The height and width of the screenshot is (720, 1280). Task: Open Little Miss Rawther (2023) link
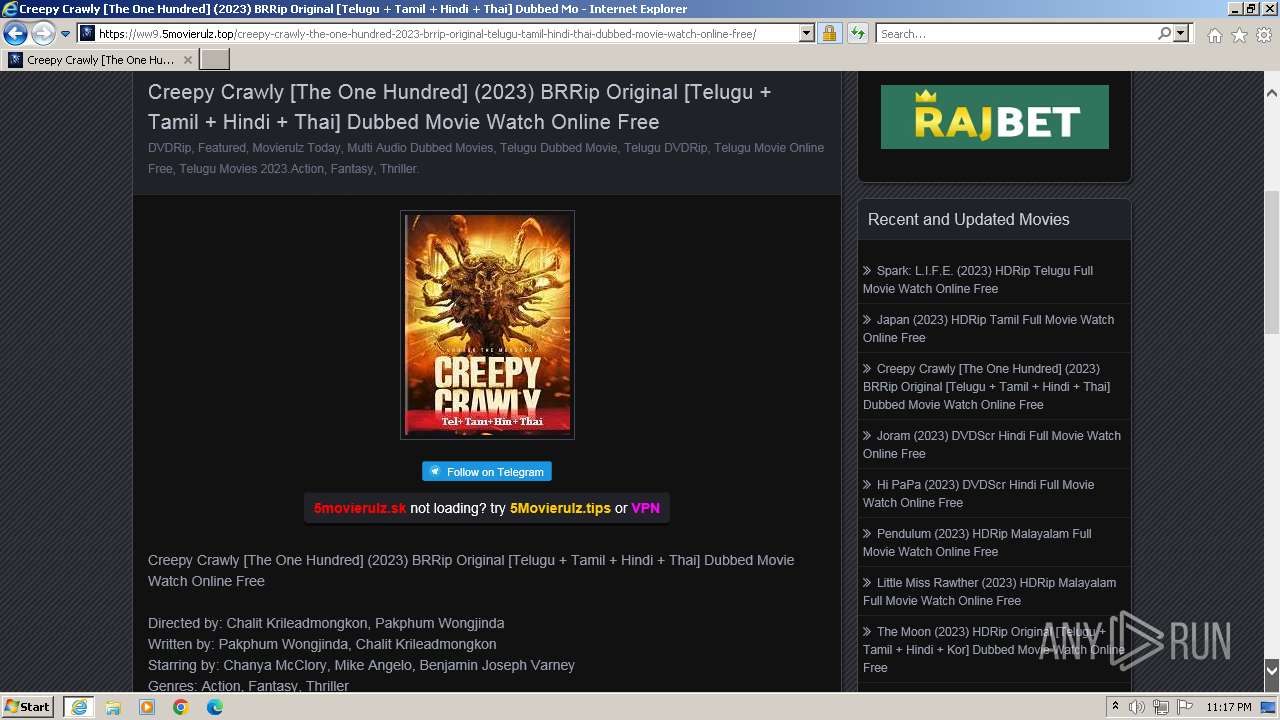pos(989,592)
